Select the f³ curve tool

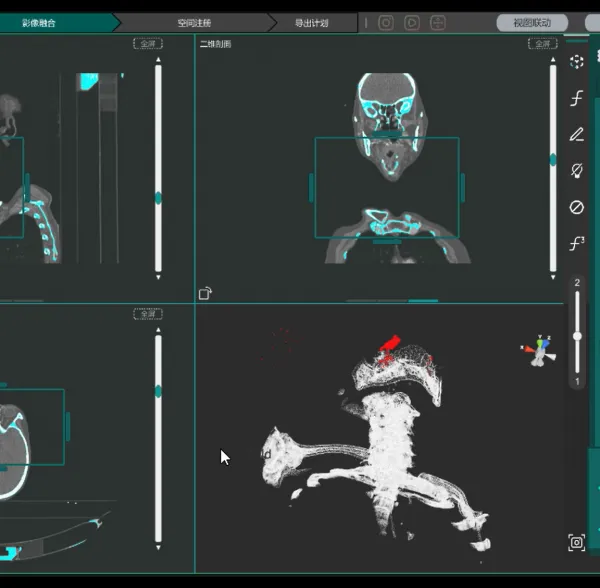[x=577, y=243]
